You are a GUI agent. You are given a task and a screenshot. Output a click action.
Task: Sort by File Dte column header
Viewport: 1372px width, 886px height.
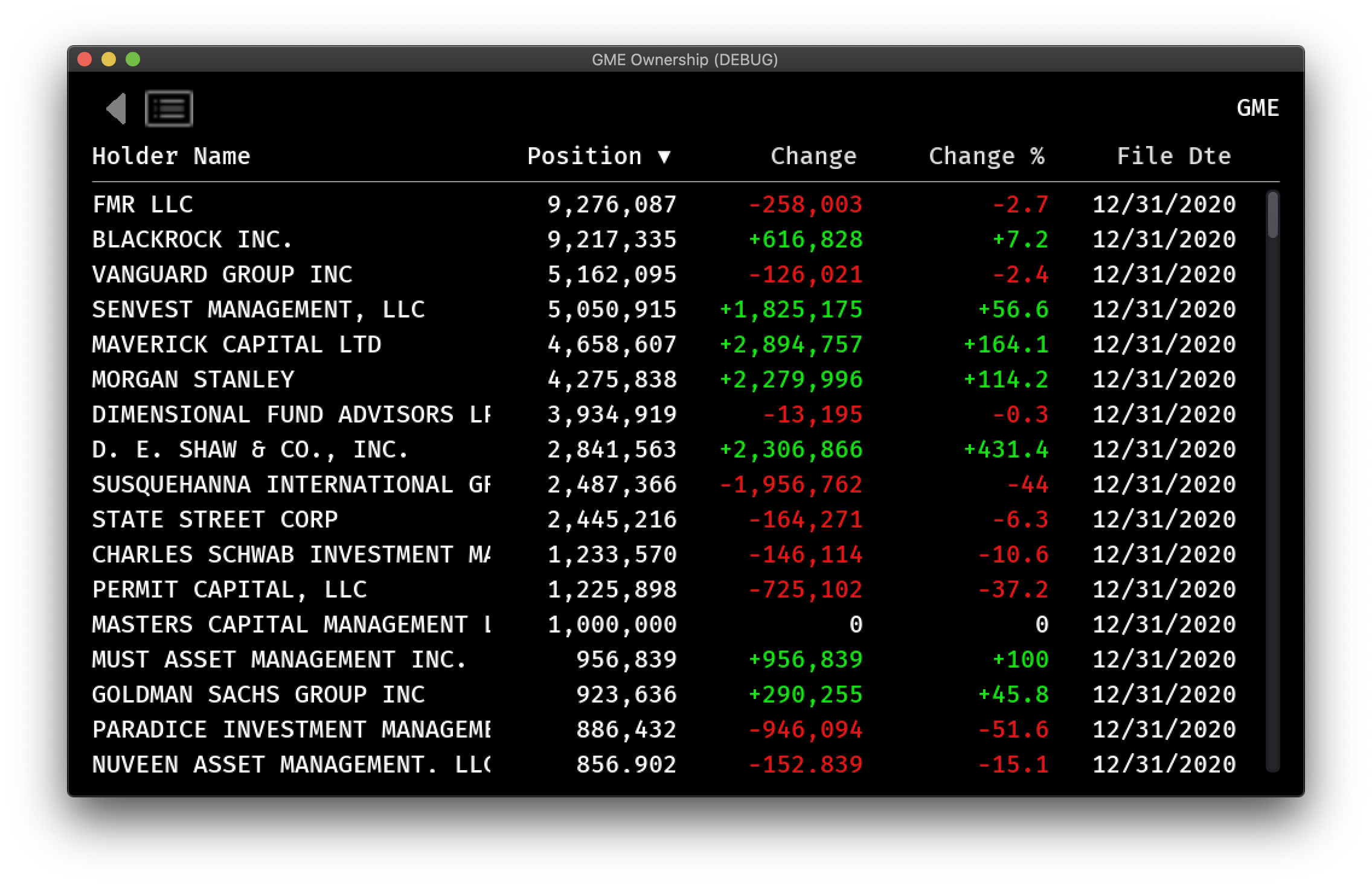coord(1173,156)
